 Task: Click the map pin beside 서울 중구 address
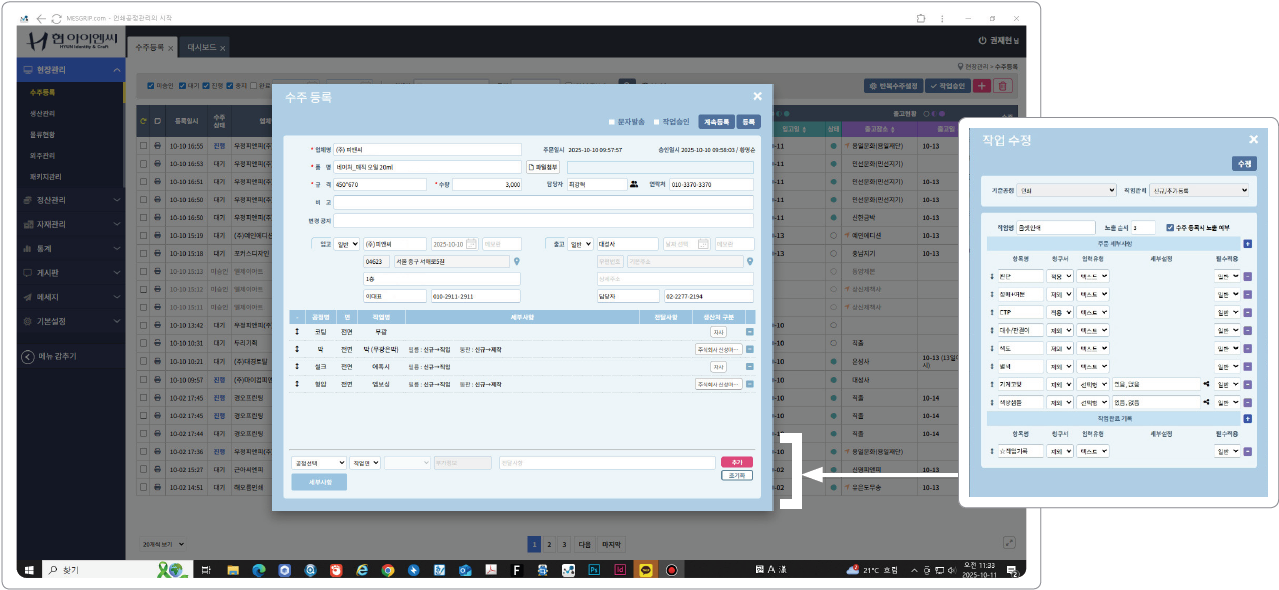517,262
